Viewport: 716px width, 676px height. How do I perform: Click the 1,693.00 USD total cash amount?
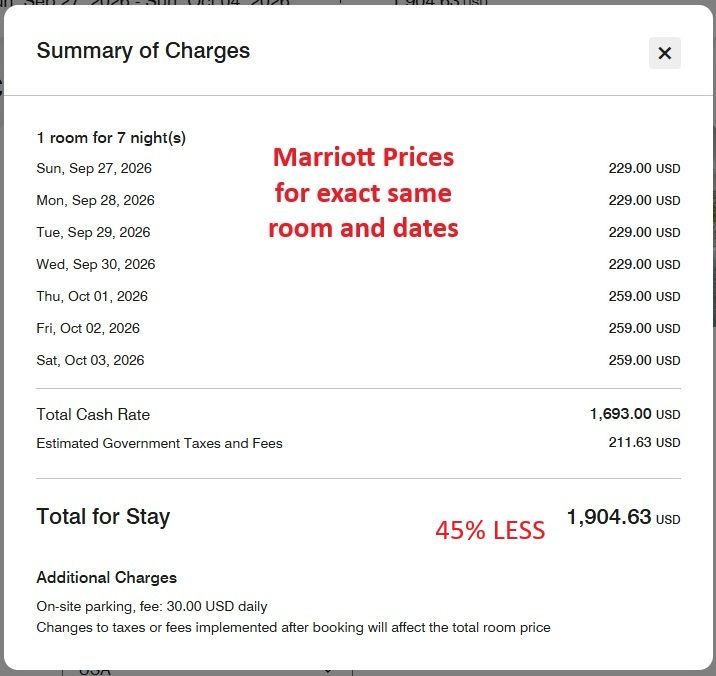pyautogui.click(x=635, y=414)
